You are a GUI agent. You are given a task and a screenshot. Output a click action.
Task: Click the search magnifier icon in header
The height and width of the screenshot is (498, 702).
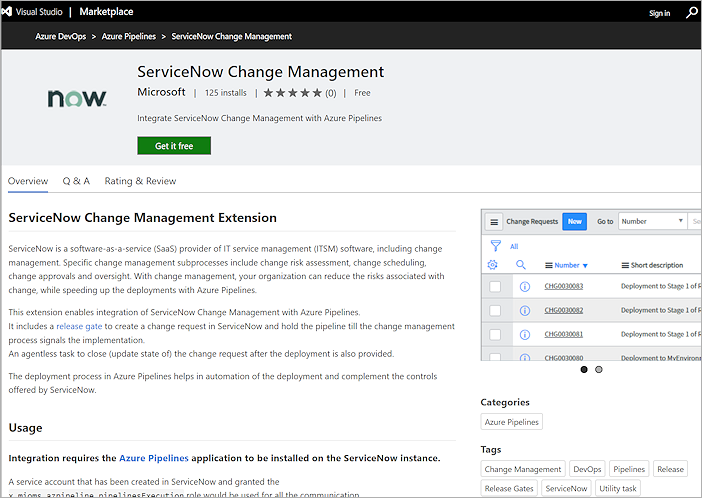[691, 13]
